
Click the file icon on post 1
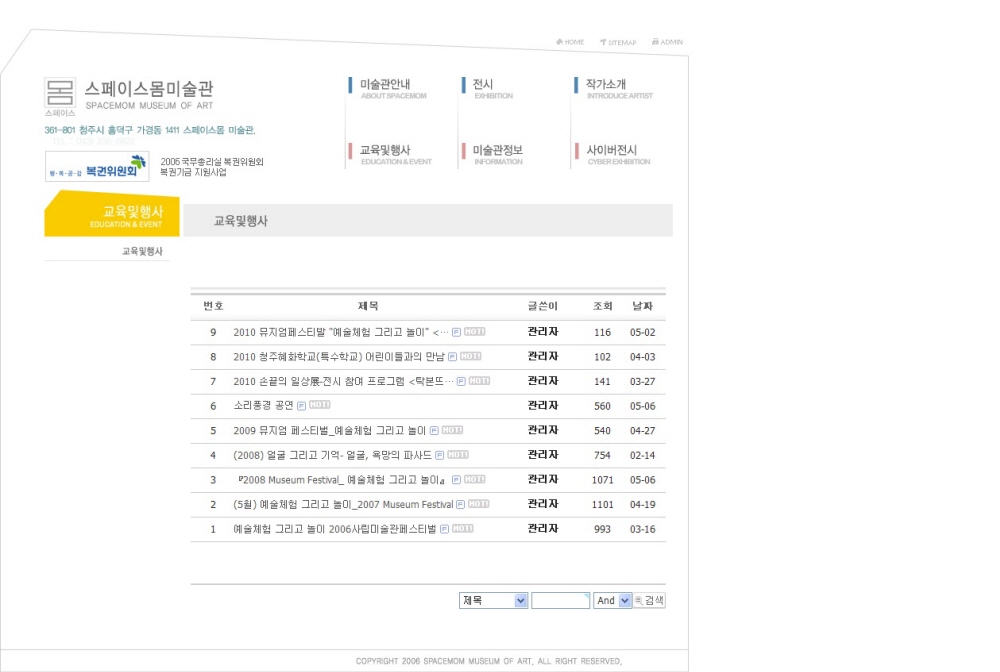click(444, 529)
